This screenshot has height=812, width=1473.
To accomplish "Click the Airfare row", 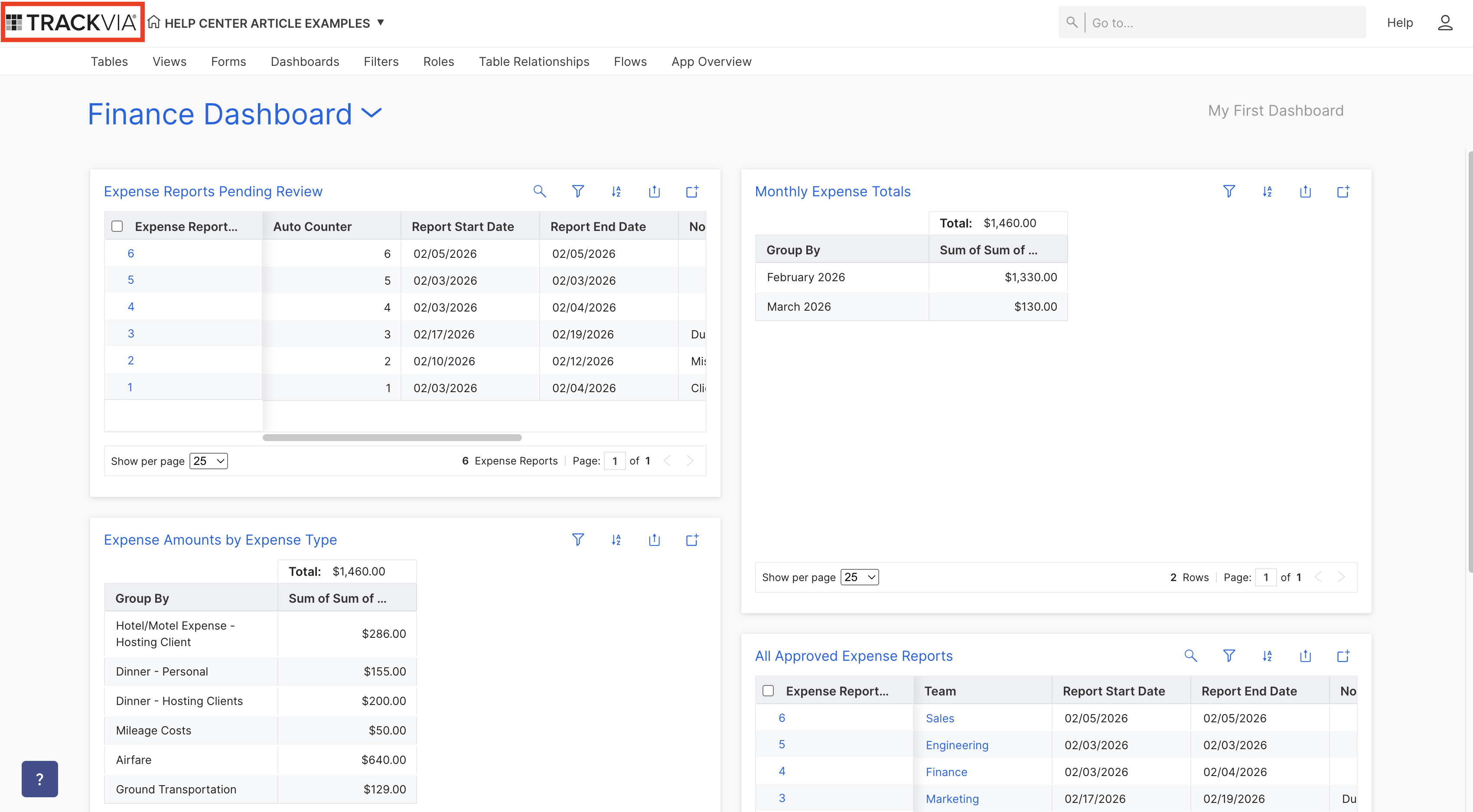I will click(x=260, y=760).
